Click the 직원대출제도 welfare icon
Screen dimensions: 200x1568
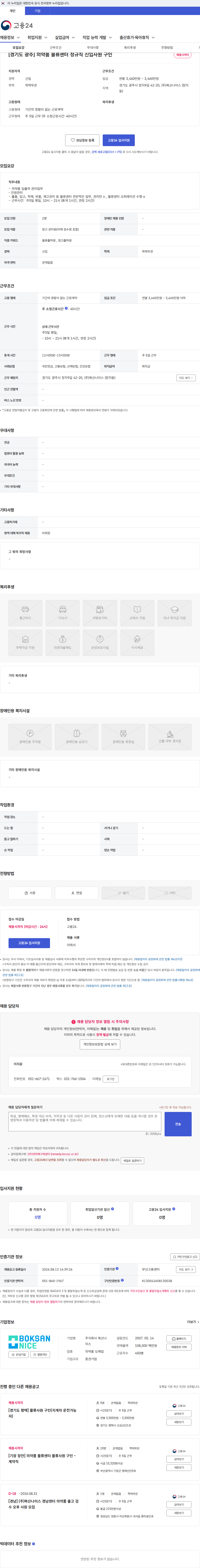(63, 643)
